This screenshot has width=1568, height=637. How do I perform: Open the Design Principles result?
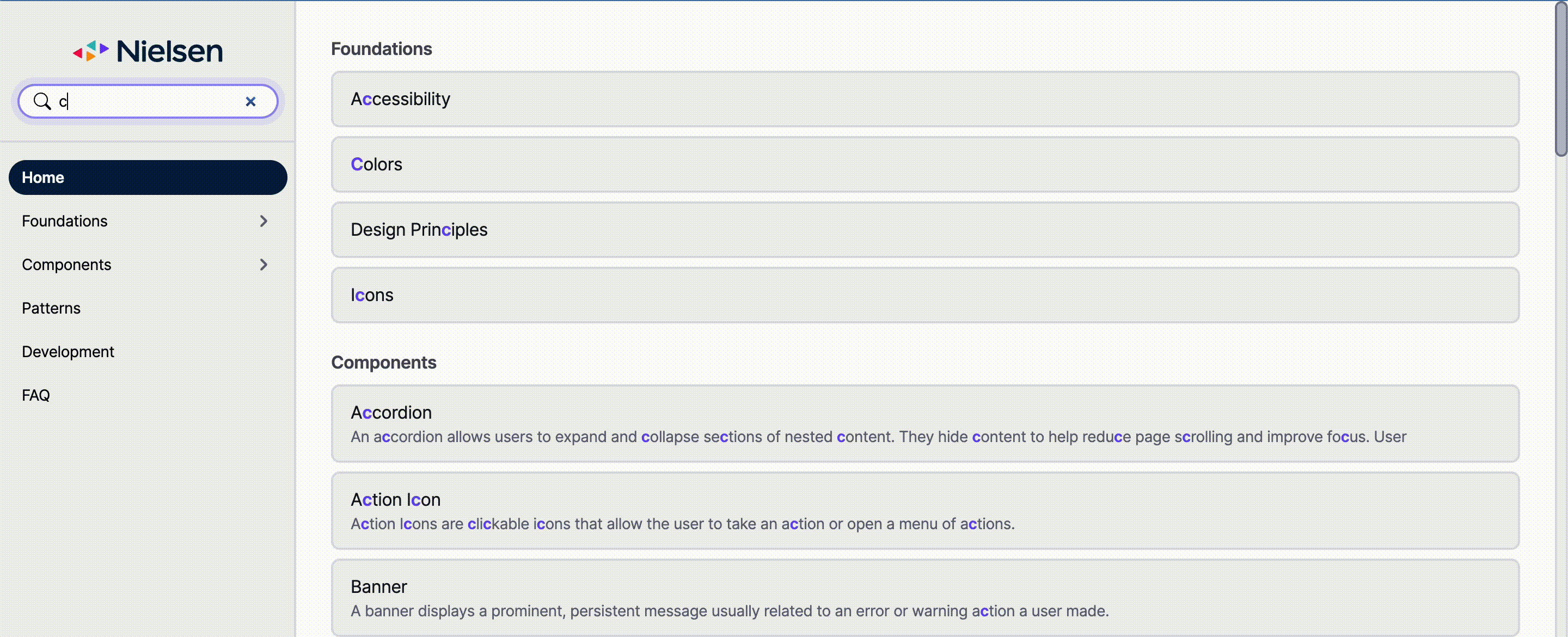click(924, 230)
